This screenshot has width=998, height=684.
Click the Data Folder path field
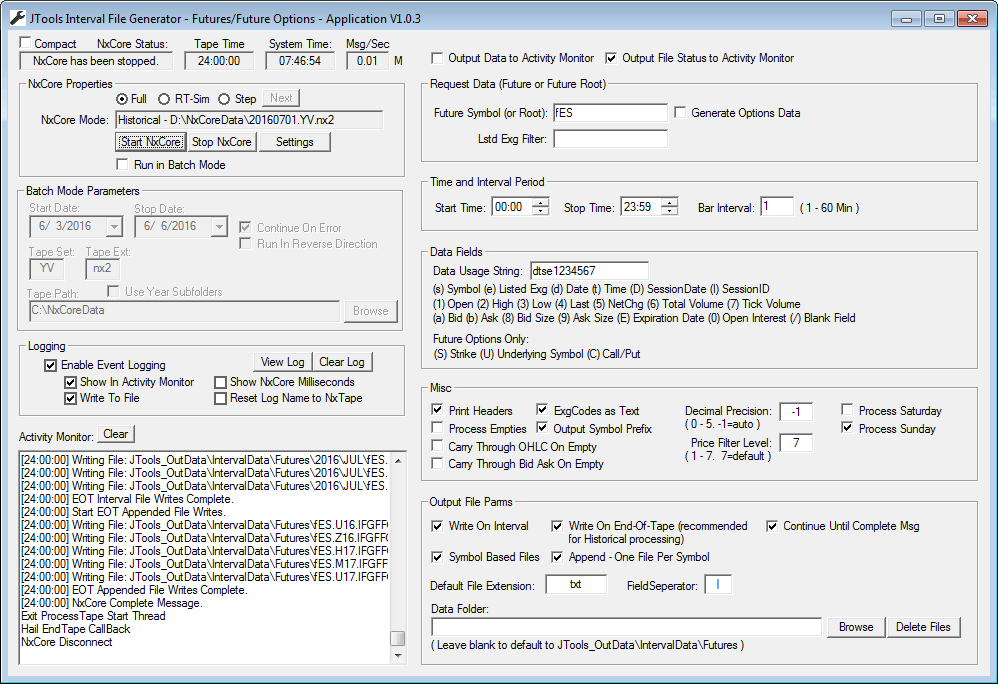[626, 627]
